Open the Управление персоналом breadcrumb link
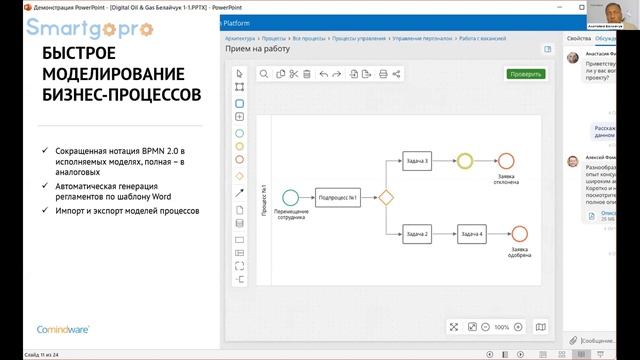This screenshot has height=360, width=640. coord(422,38)
